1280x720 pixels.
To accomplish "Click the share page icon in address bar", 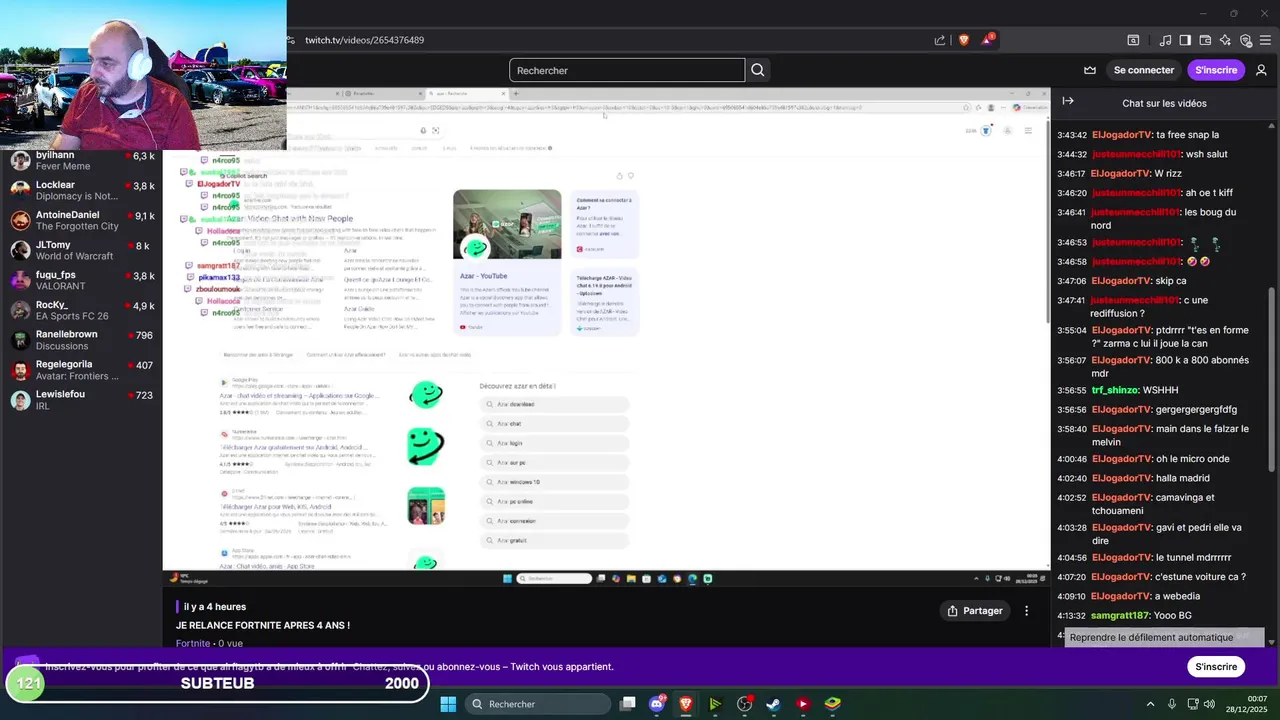I will tap(940, 40).
